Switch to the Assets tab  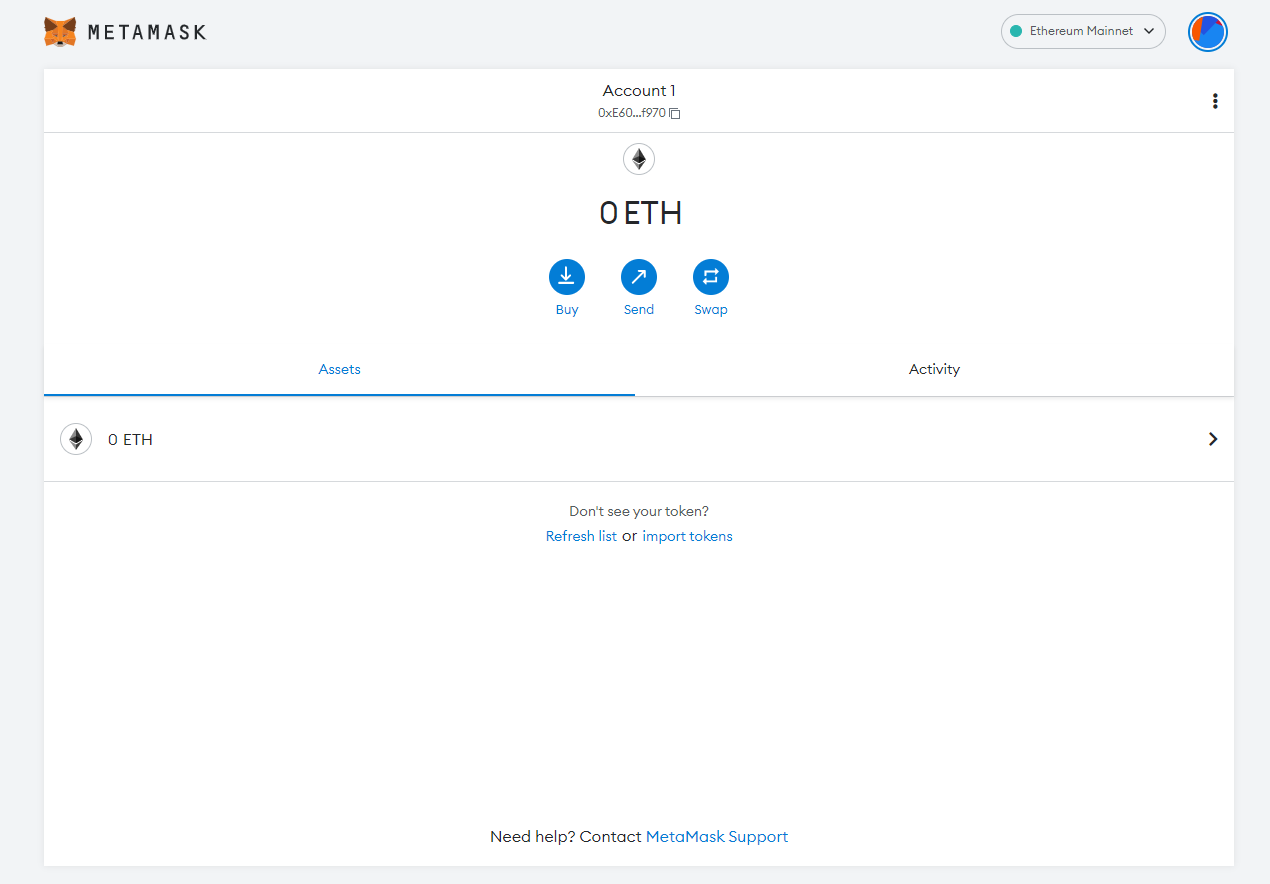(339, 369)
